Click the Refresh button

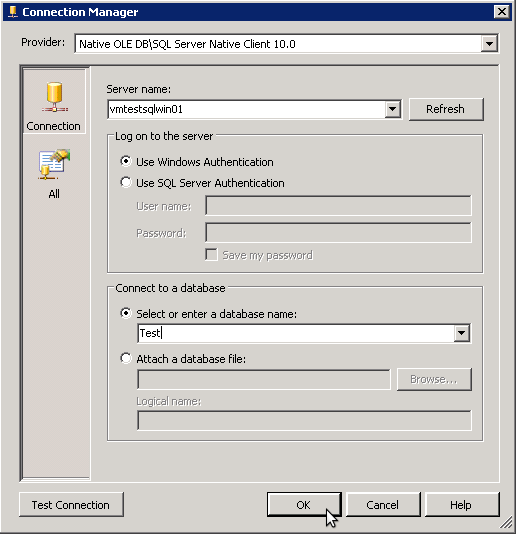coord(446,109)
